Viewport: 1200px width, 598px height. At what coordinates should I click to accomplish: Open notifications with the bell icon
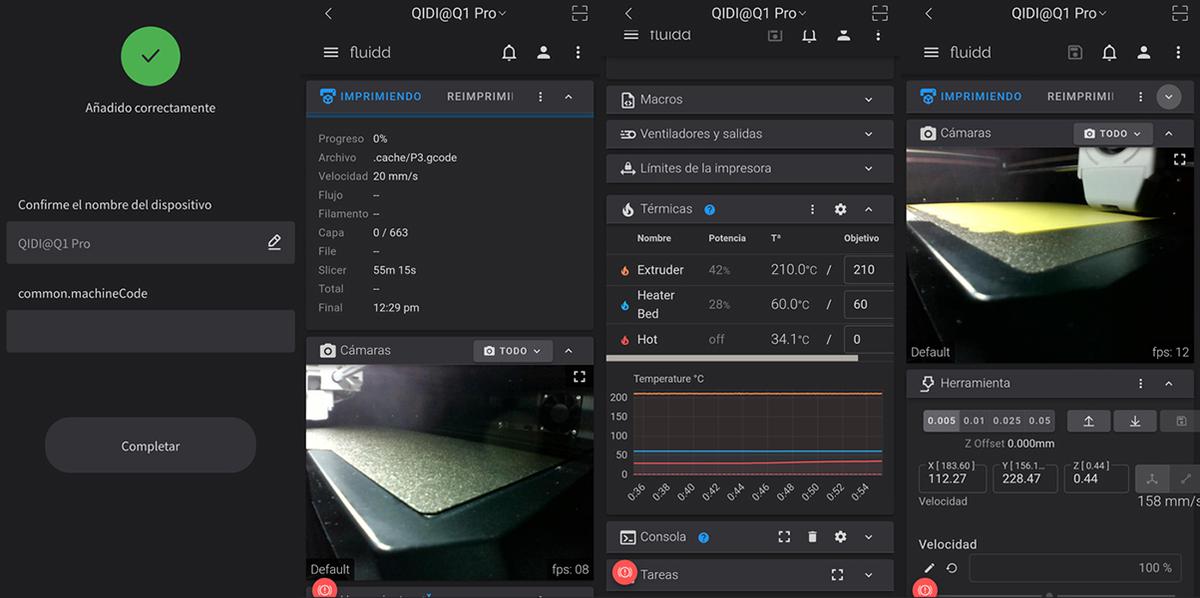click(509, 52)
